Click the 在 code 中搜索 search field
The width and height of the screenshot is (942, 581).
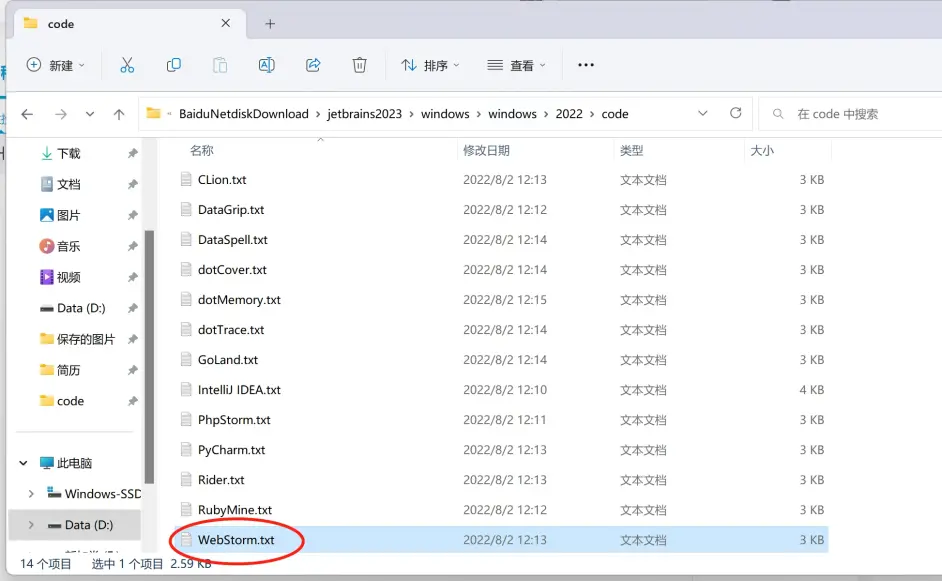point(850,114)
